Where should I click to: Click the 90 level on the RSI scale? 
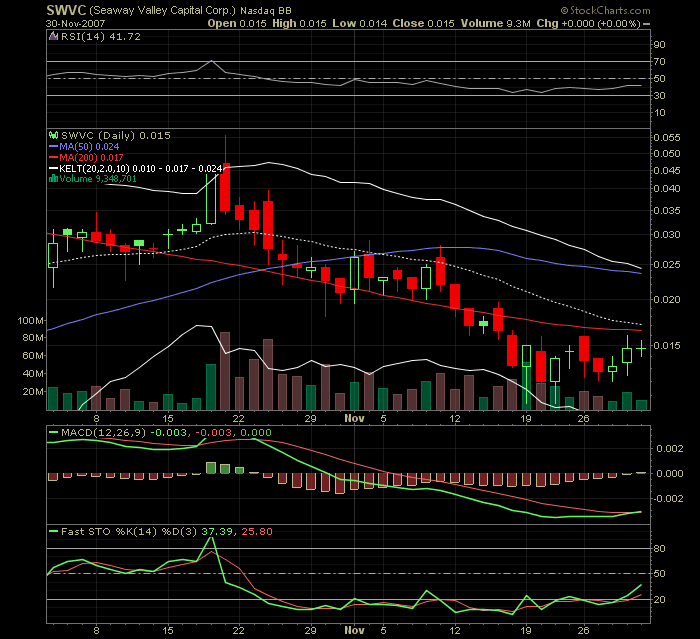click(x=660, y=45)
